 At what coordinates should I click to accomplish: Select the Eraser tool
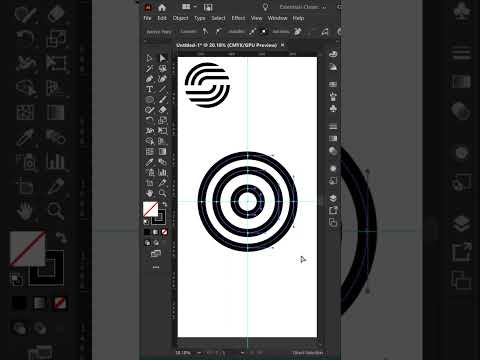[x=163, y=110]
